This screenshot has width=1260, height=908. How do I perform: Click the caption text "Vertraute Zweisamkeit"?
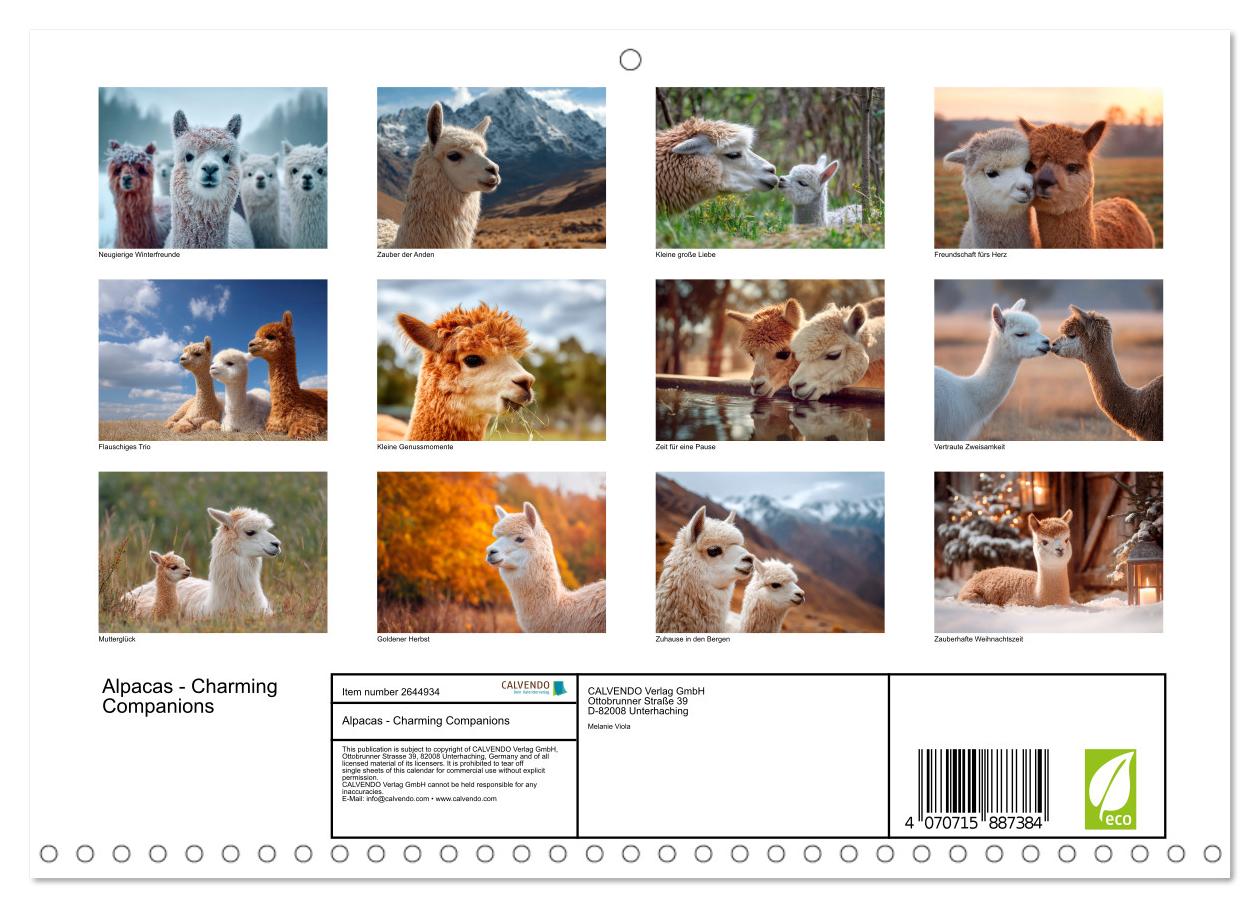pyautogui.click(x=970, y=447)
